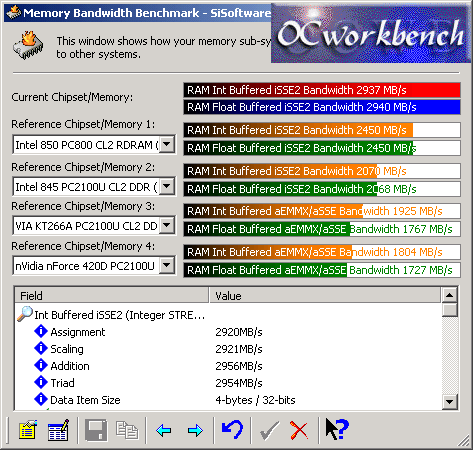Click the grayed floppy disk save icon
The width and height of the screenshot is (473, 450).
click(96, 430)
